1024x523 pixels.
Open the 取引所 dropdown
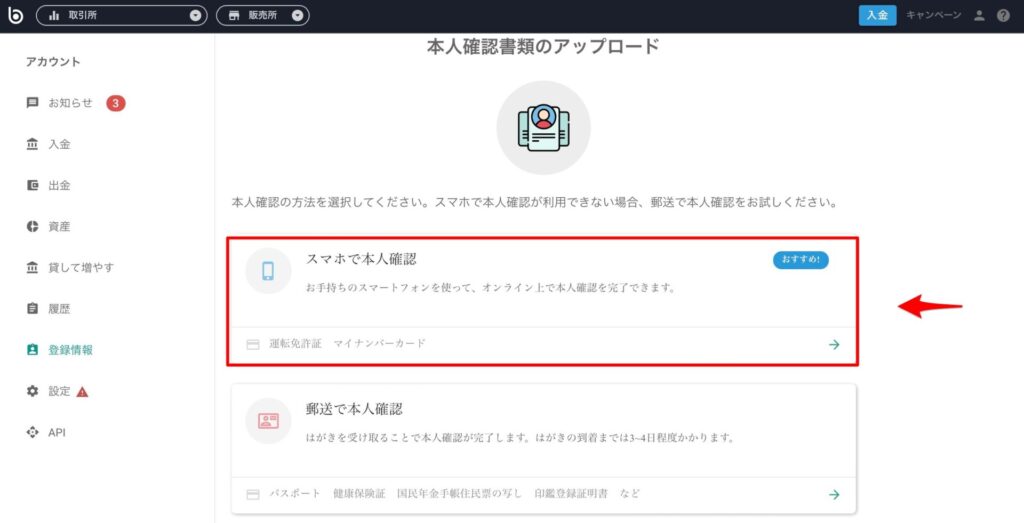[121, 15]
